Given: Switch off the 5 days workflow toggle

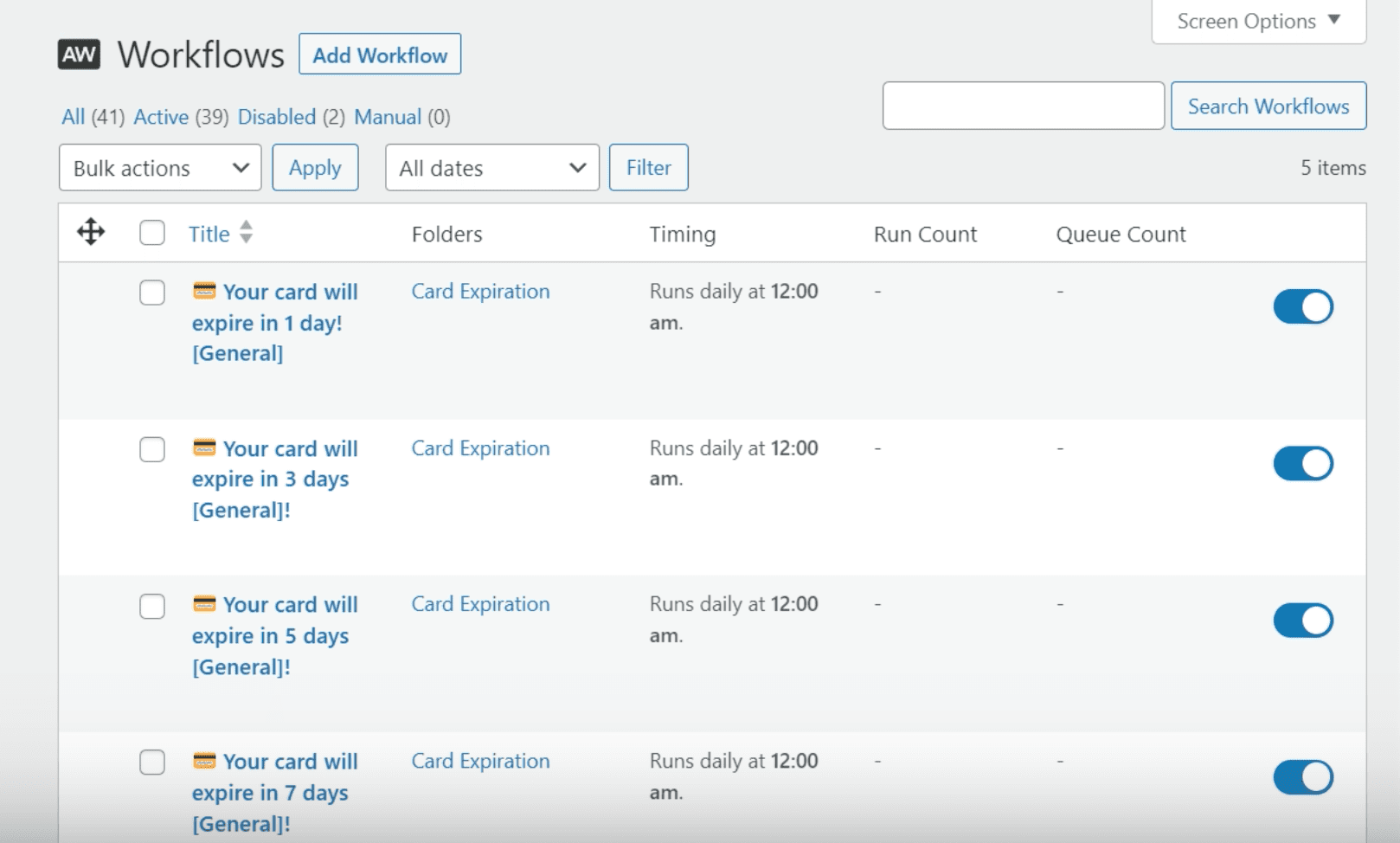Looking at the screenshot, I should 1302,621.
